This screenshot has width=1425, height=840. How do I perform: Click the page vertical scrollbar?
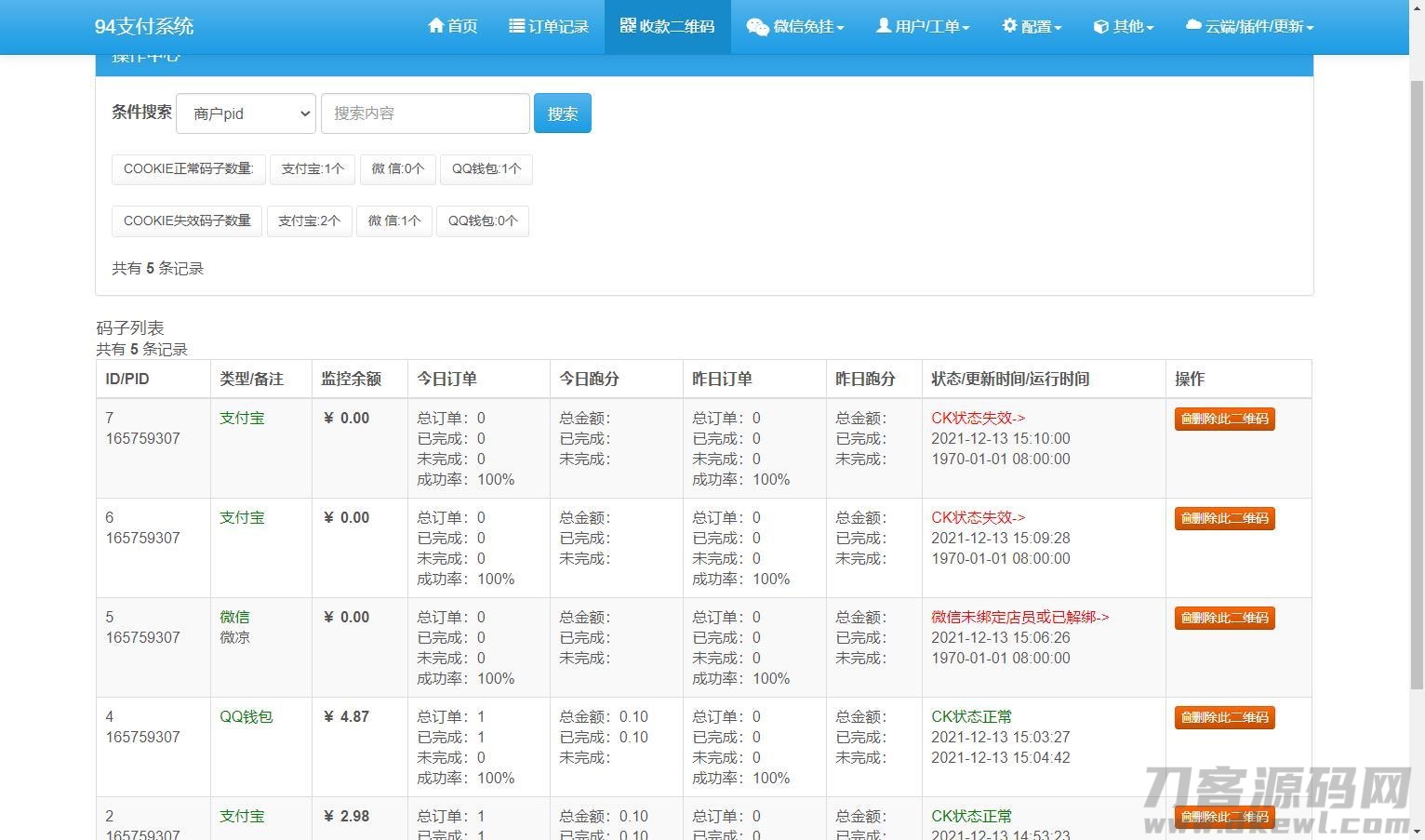[x=1417, y=372]
